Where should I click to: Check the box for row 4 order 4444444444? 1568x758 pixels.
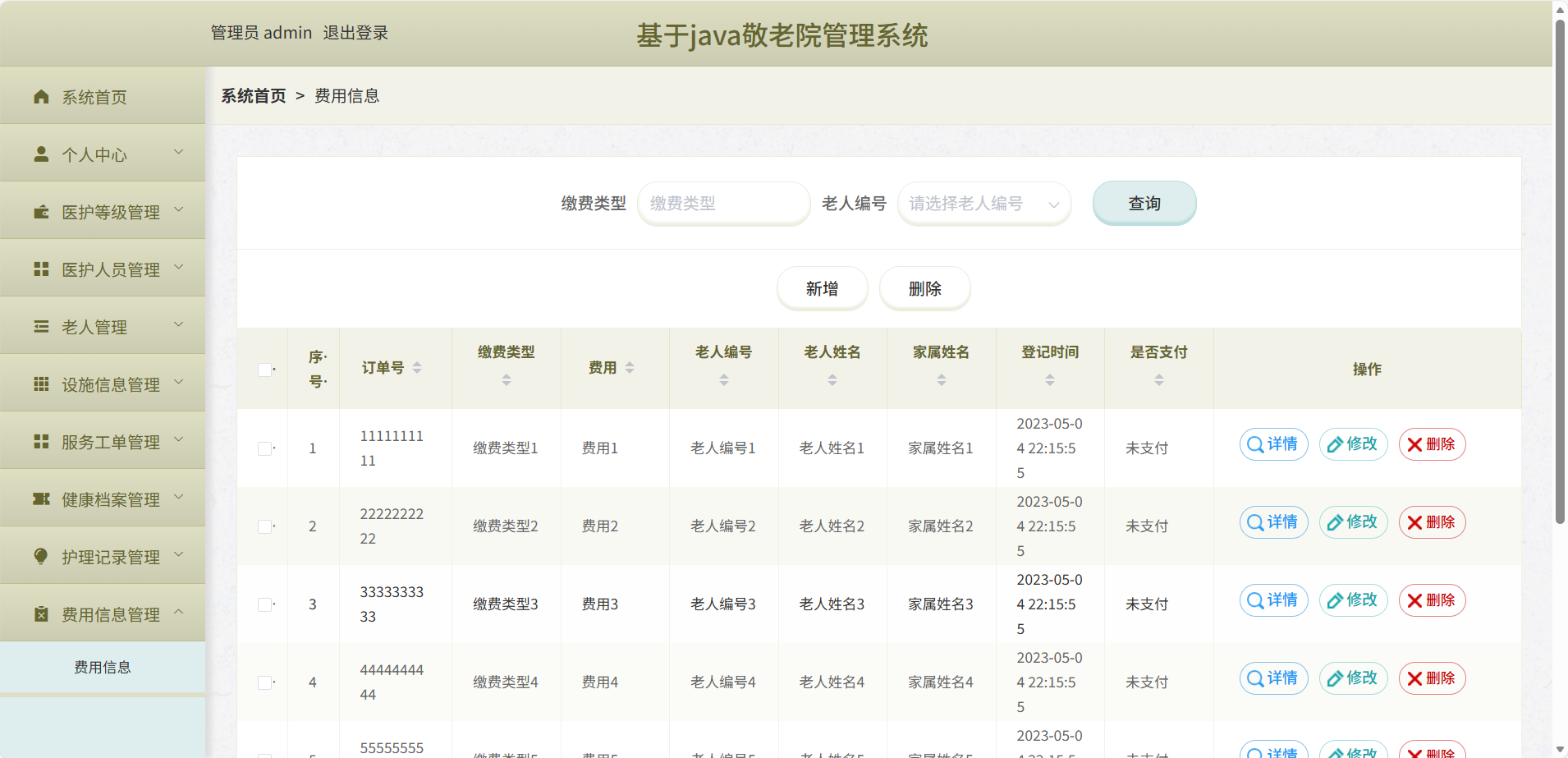pos(264,682)
